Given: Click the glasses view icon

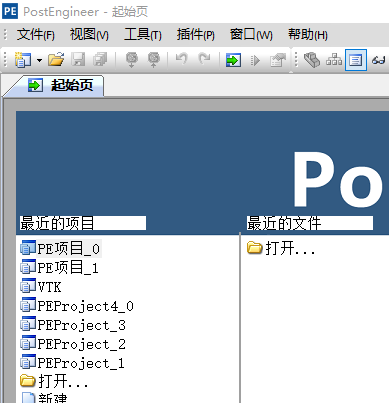Looking at the screenshot, I should click(379, 61).
